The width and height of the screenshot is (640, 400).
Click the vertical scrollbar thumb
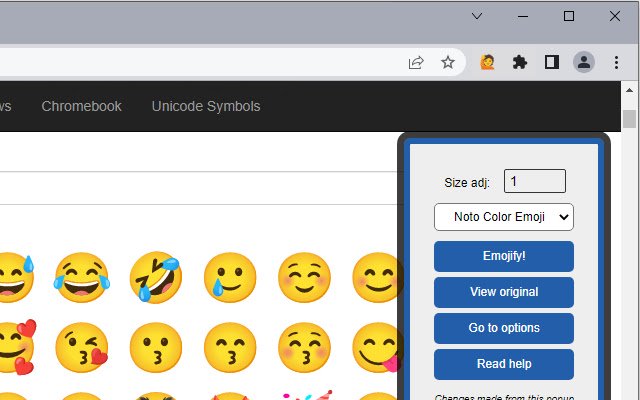click(x=629, y=119)
